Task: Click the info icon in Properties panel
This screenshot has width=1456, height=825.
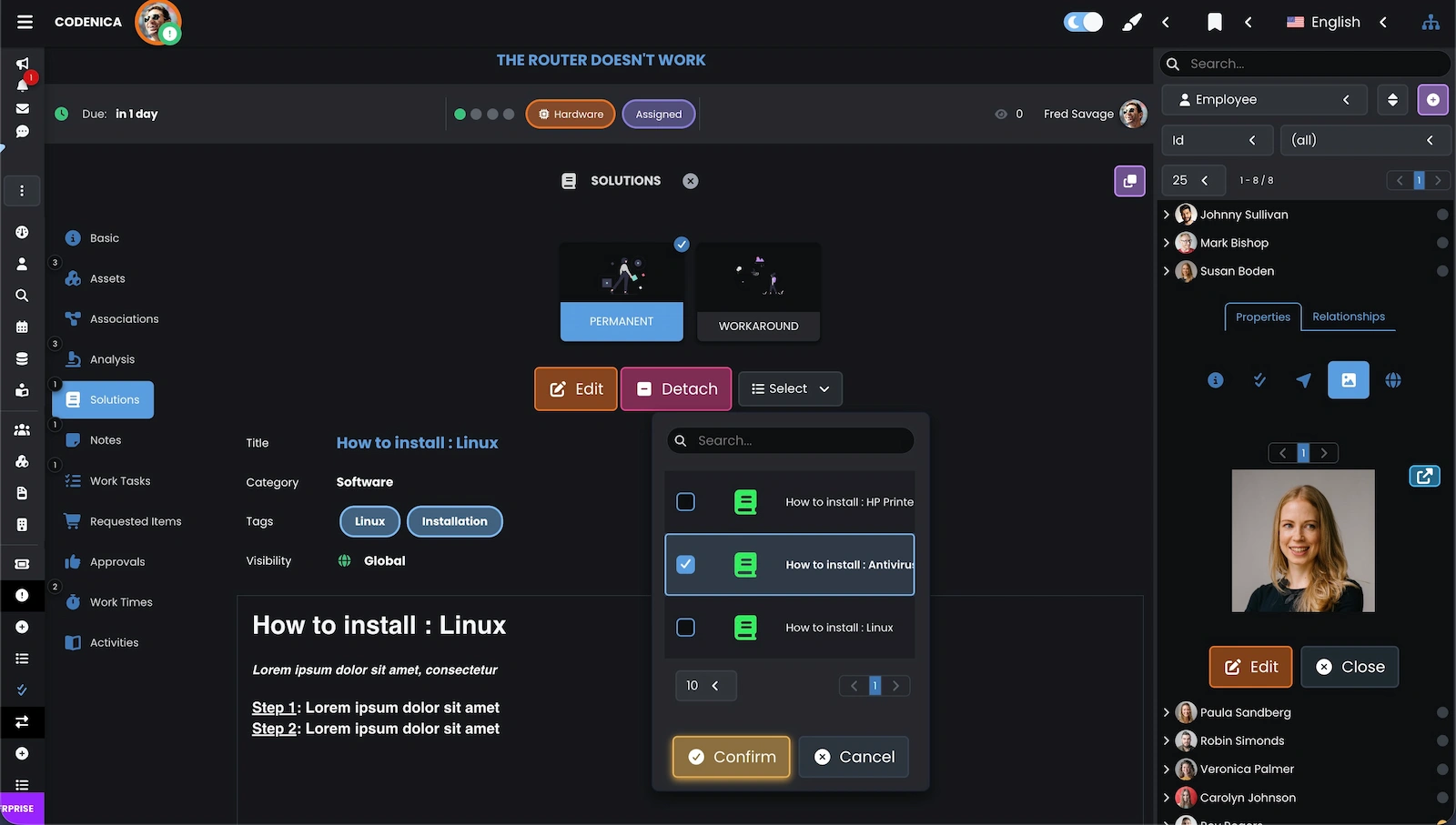Action: [x=1215, y=380]
